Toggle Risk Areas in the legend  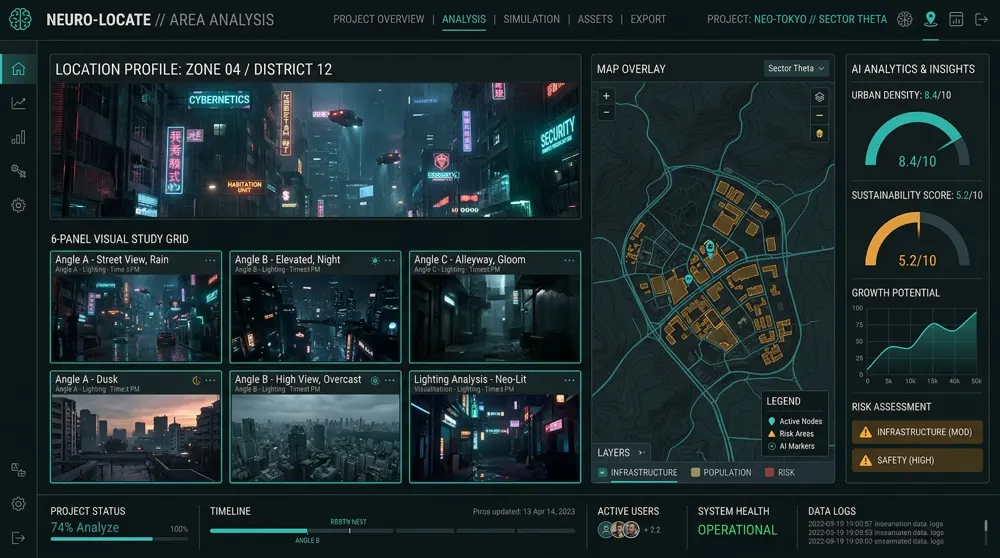coord(791,434)
